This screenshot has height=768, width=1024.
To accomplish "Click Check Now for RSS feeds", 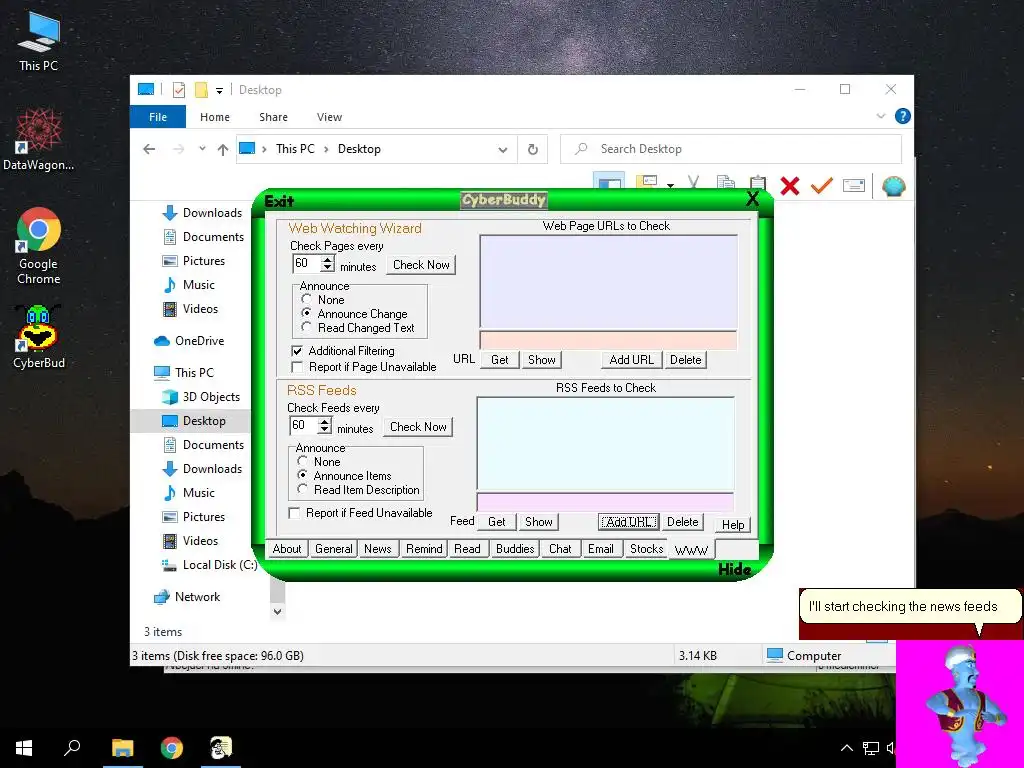I will tap(418, 426).
